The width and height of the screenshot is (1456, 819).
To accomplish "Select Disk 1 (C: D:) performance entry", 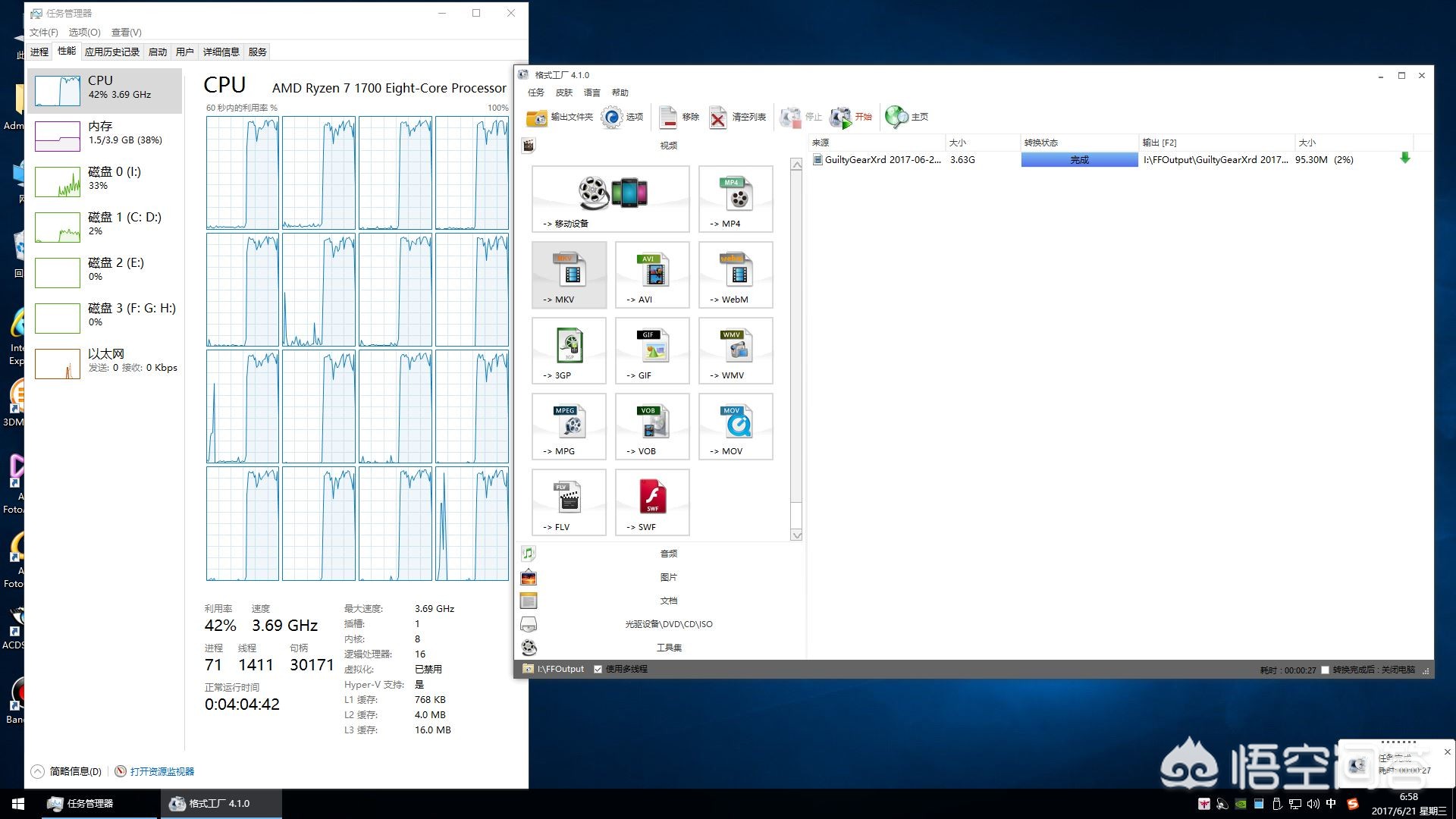I will click(x=105, y=227).
